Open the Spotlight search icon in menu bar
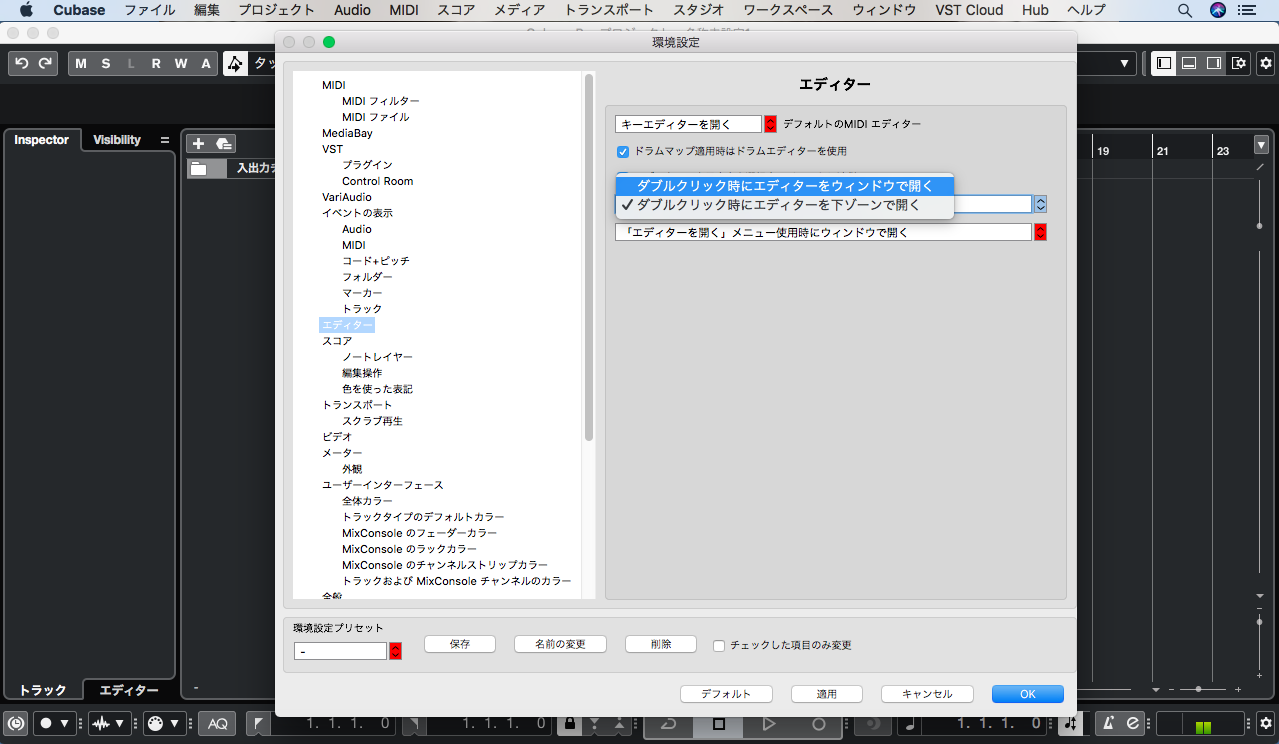Image resolution: width=1279 pixels, height=744 pixels. (x=1185, y=10)
